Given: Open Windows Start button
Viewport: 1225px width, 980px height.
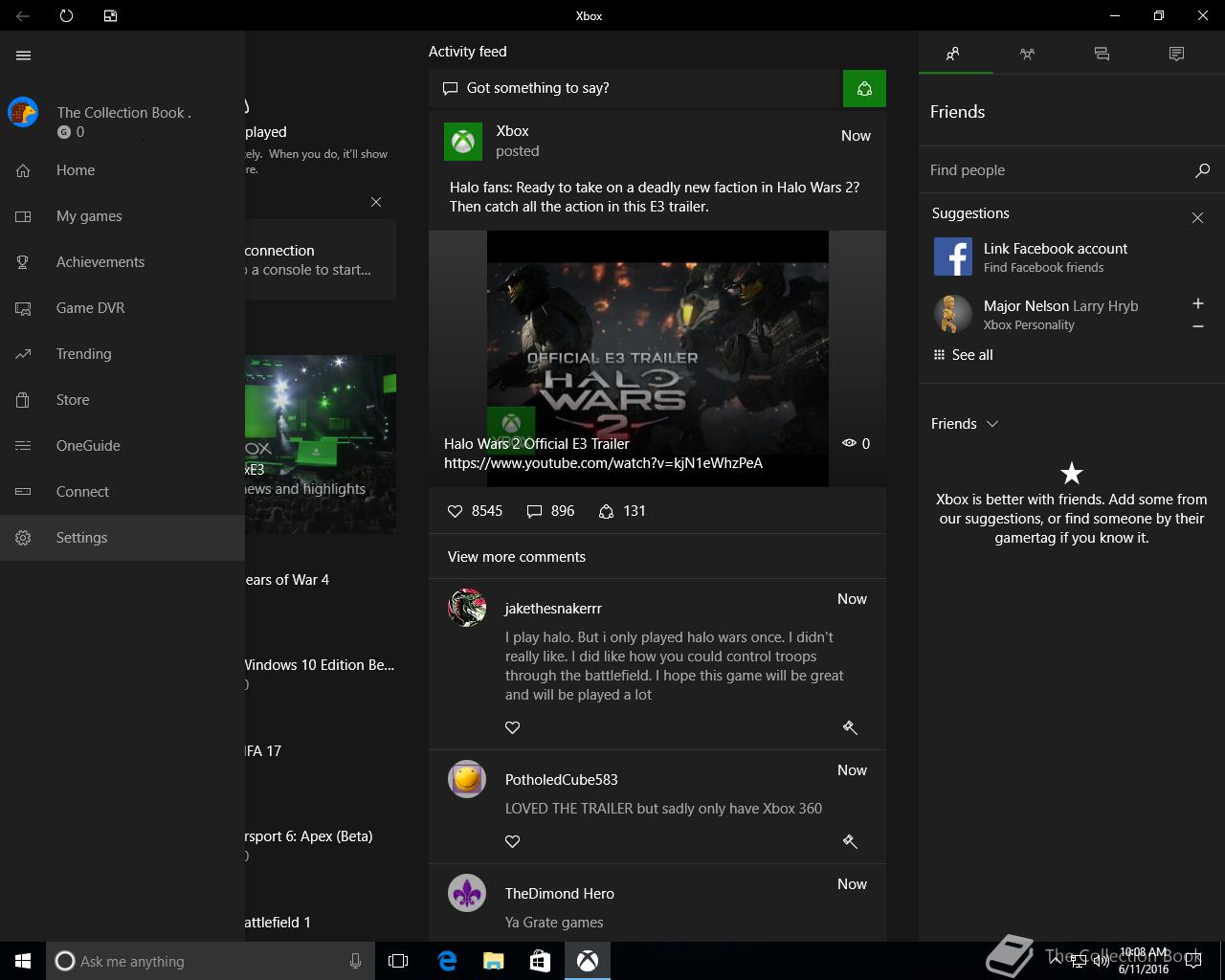Looking at the screenshot, I should (23, 961).
